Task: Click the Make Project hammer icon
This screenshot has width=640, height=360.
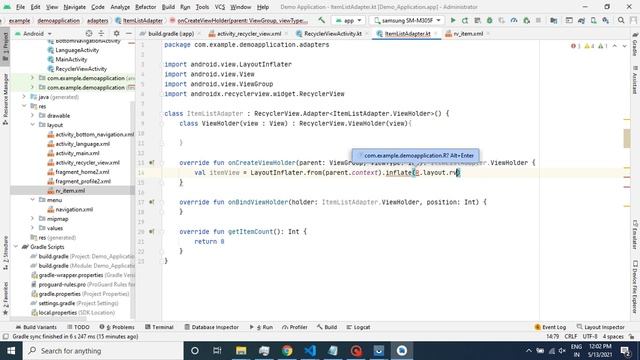Action: pyautogui.click(x=322, y=20)
